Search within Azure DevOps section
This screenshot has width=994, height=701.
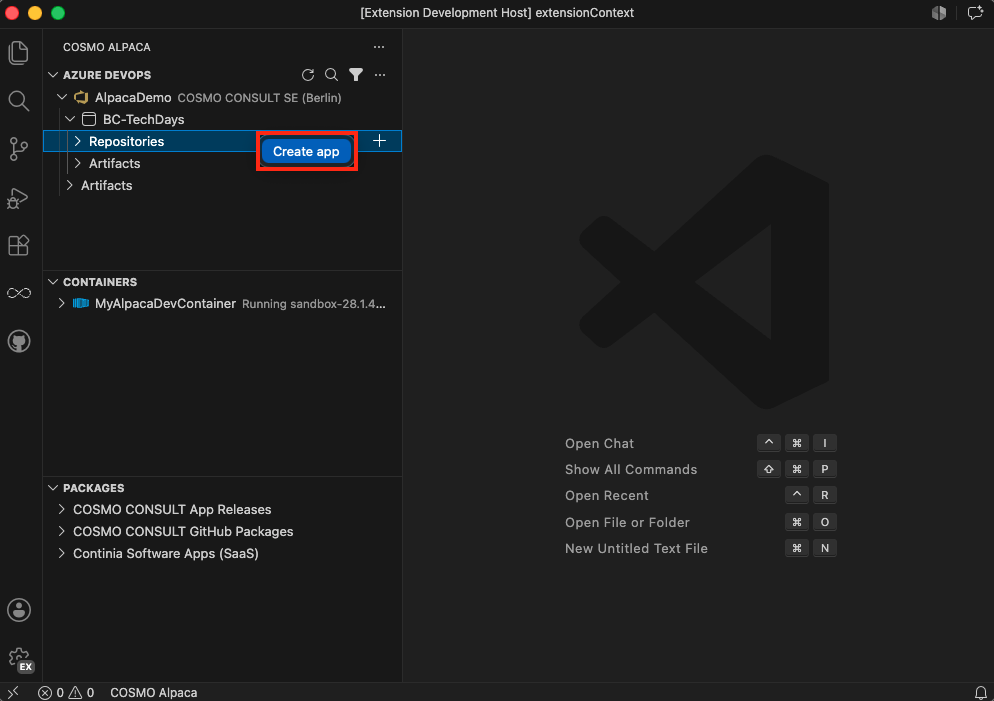[x=332, y=75]
